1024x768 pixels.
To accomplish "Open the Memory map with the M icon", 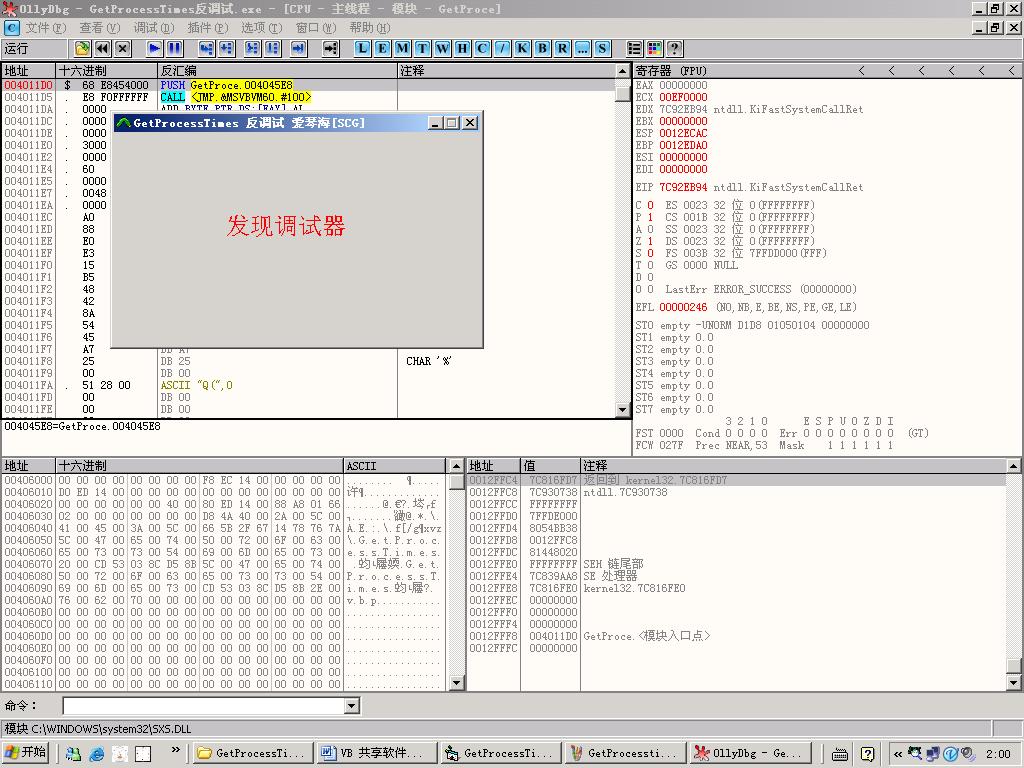I will pos(402,48).
